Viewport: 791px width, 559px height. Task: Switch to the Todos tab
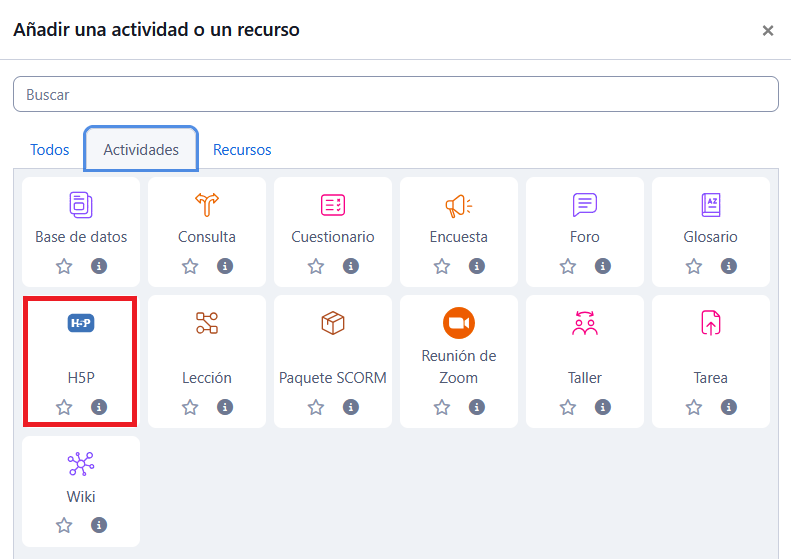(x=50, y=150)
